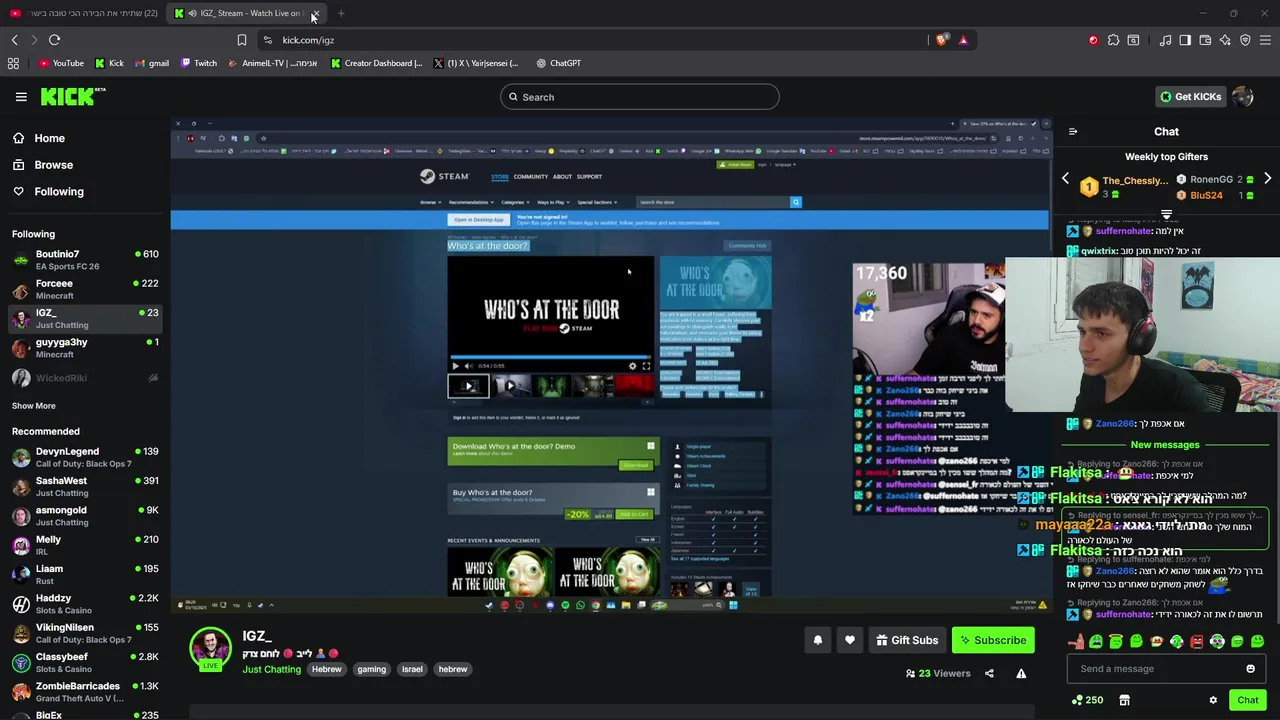Open Brave VPN shield icon

click(x=1245, y=40)
